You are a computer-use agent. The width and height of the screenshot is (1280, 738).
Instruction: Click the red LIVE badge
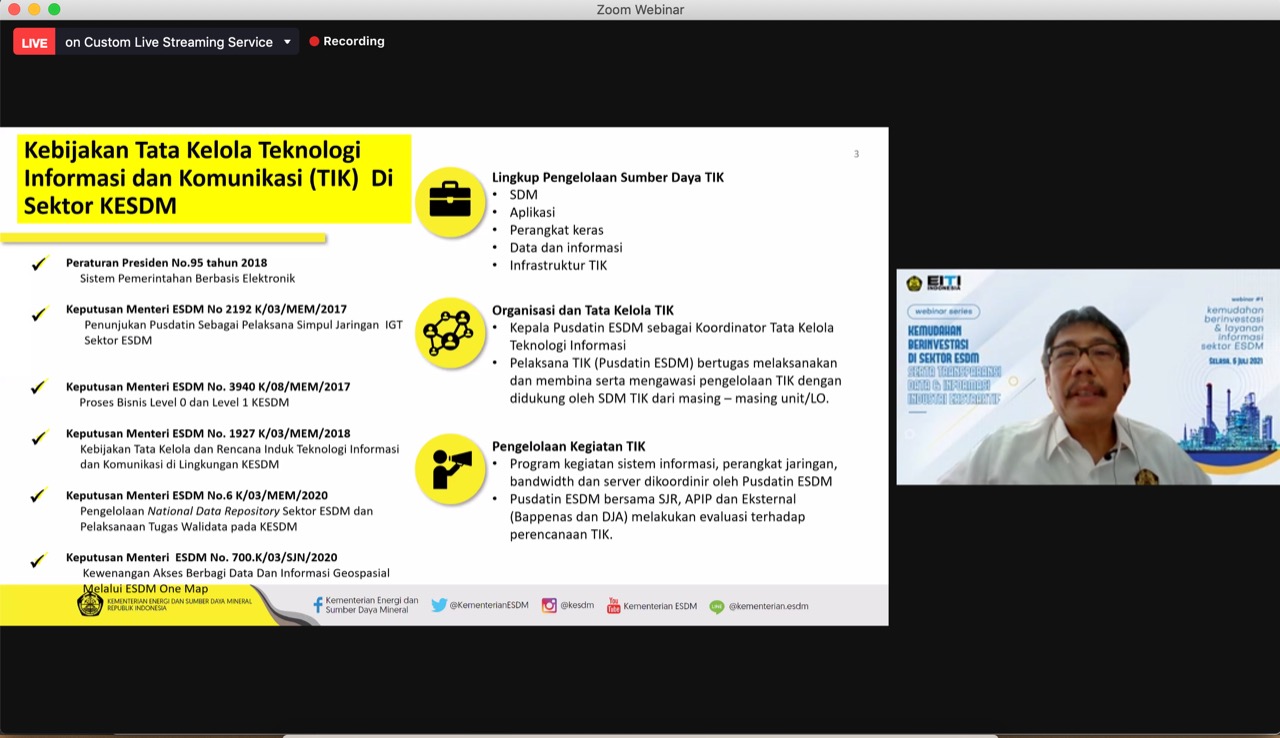(34, 42)
